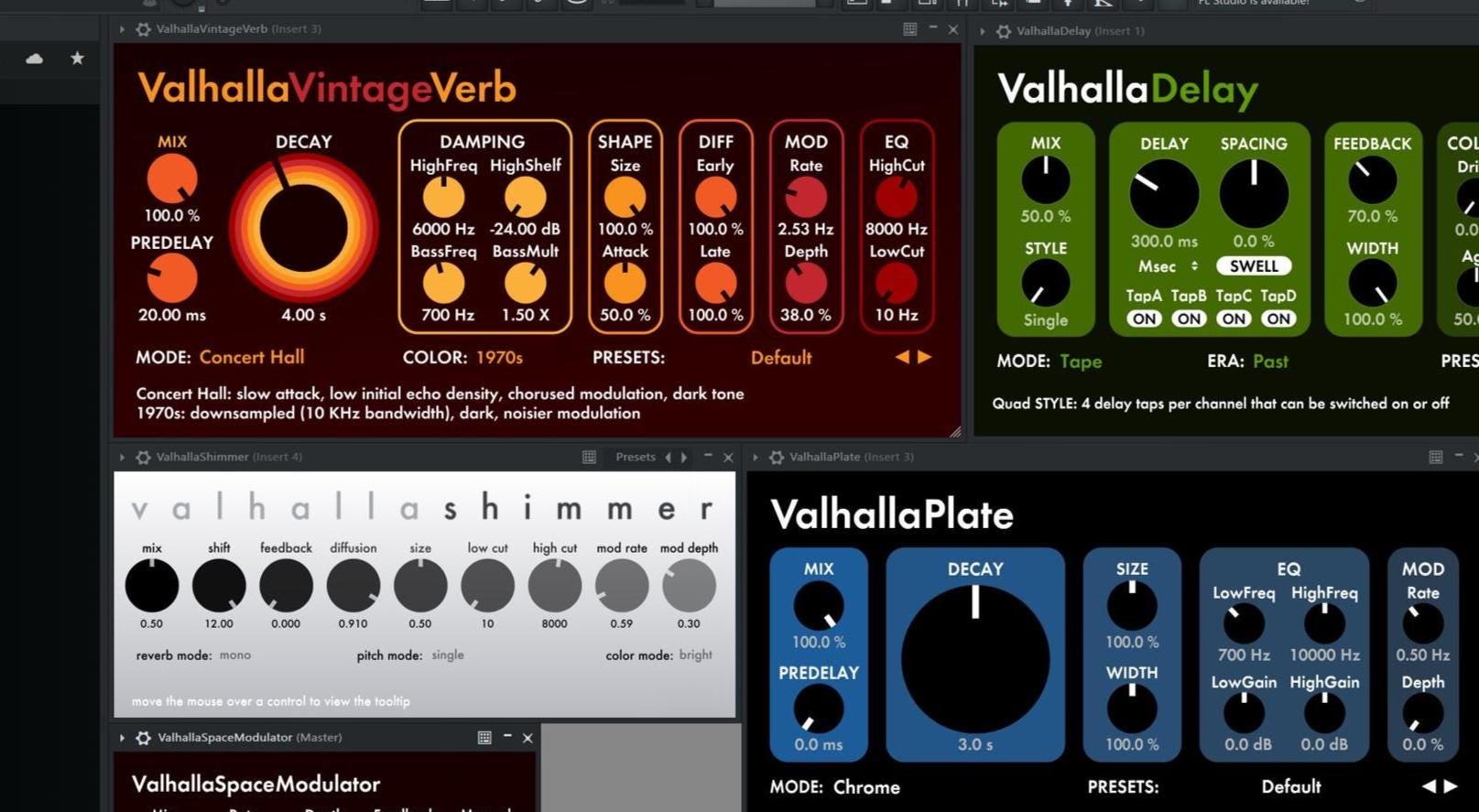The image size is (1479, 812).
Task: Go to next preset in ValhallaShimmer title bar
Action: tap(683, 457)
